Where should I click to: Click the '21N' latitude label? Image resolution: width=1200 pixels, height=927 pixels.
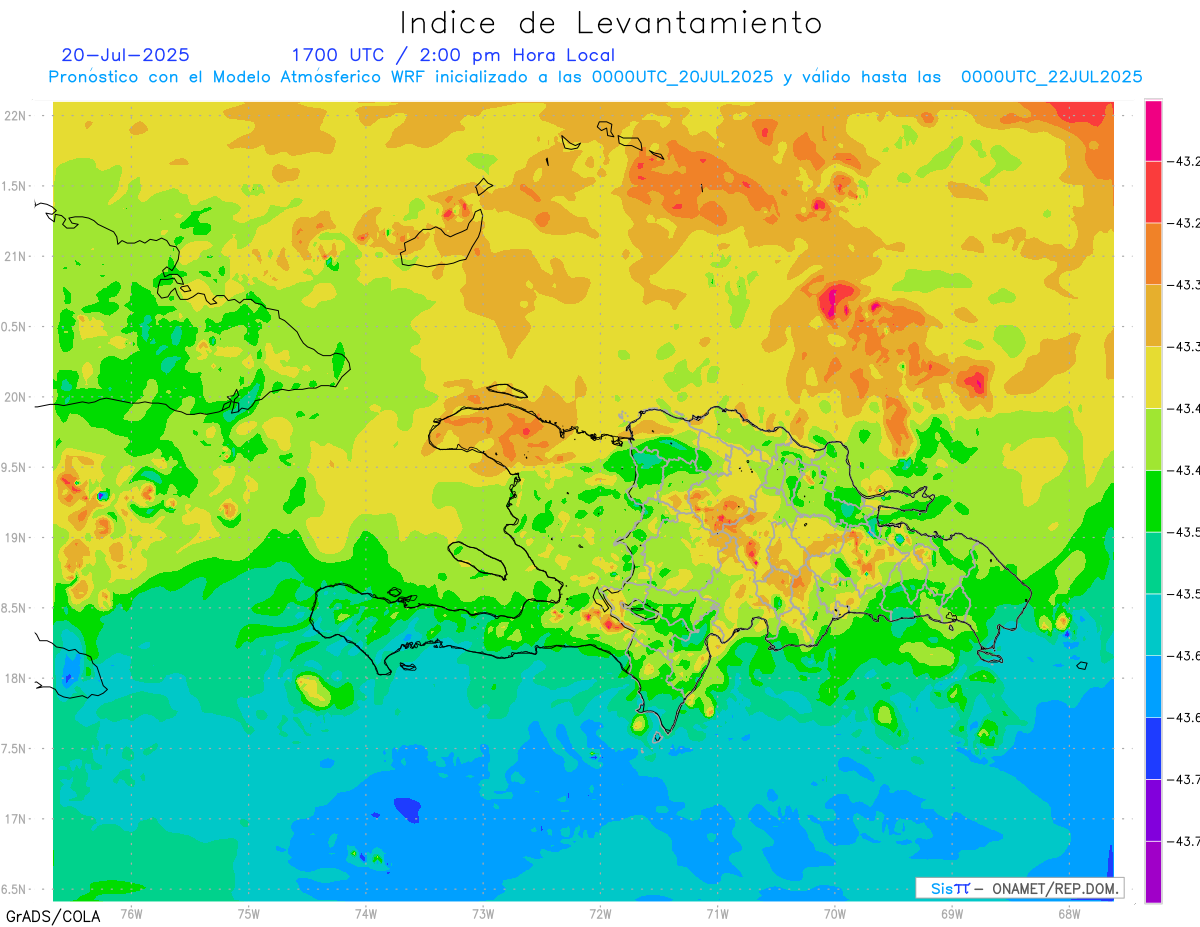[x=17, y=256]
